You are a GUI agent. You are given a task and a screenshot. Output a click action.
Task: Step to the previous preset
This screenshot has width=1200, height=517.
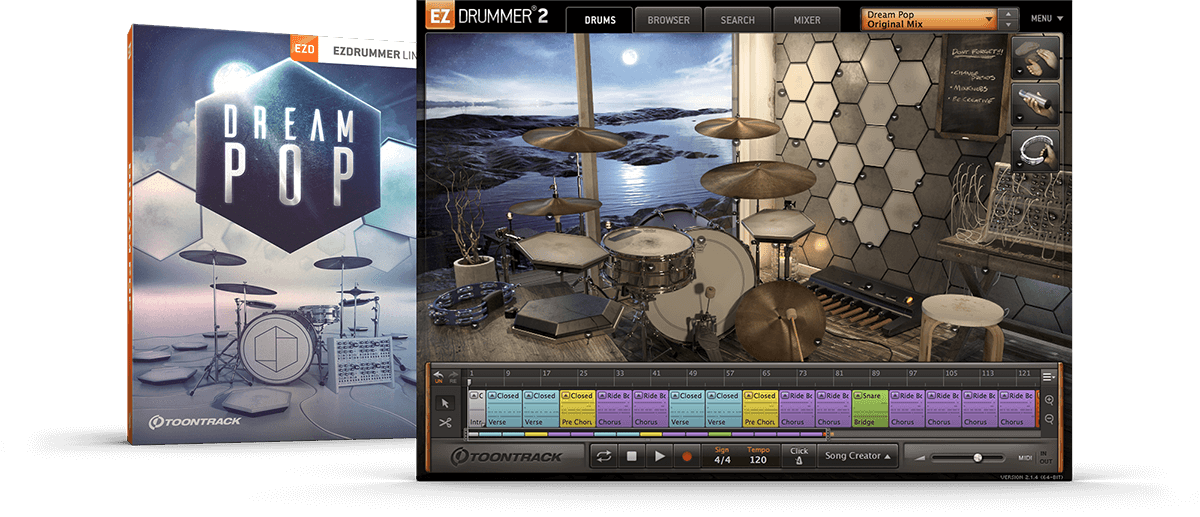tap(1009, 14)
